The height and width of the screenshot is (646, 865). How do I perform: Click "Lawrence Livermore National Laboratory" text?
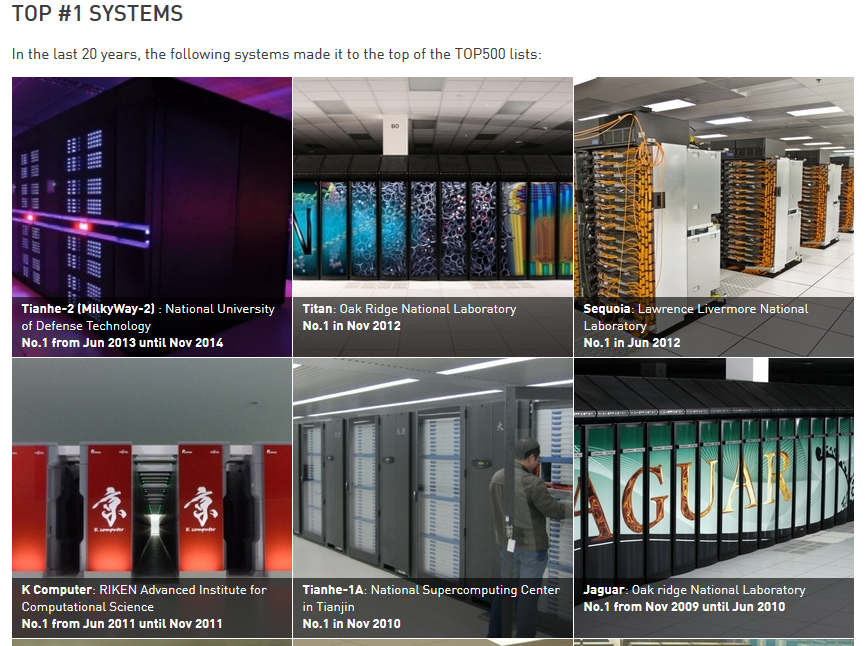(x=696, y=317)
